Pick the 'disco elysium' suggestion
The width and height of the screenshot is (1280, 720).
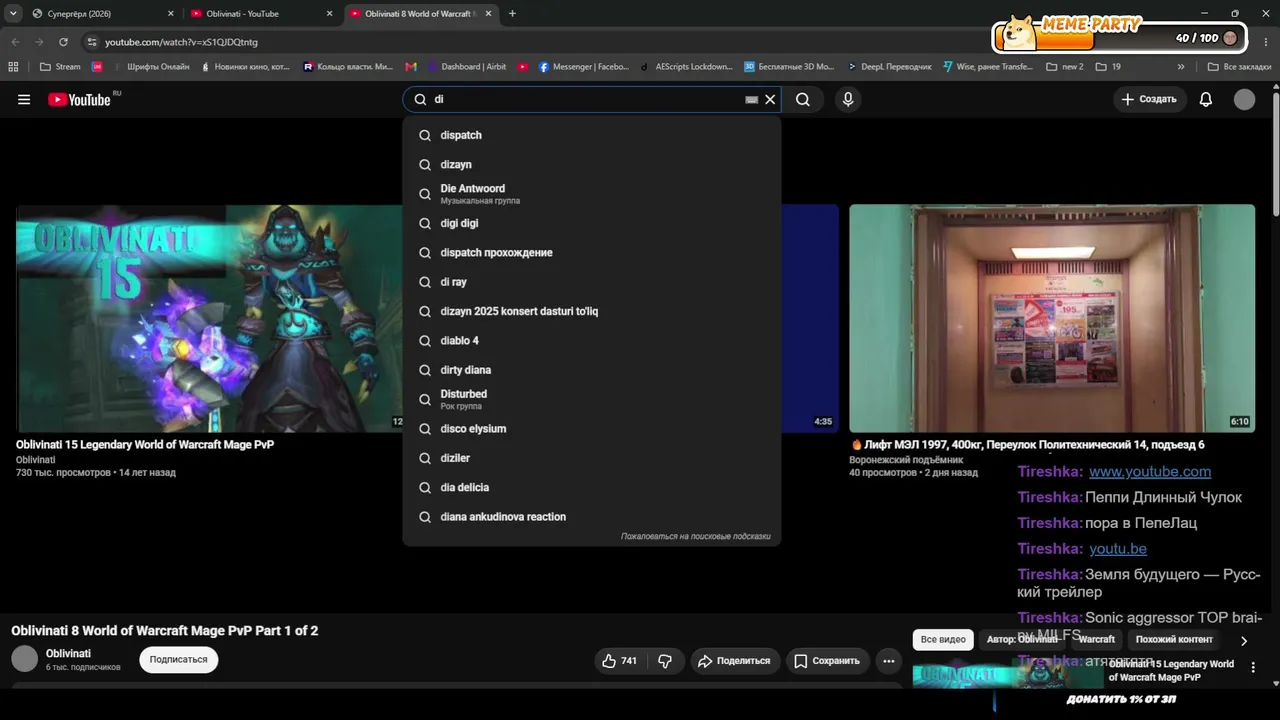[x=592, y=428]
